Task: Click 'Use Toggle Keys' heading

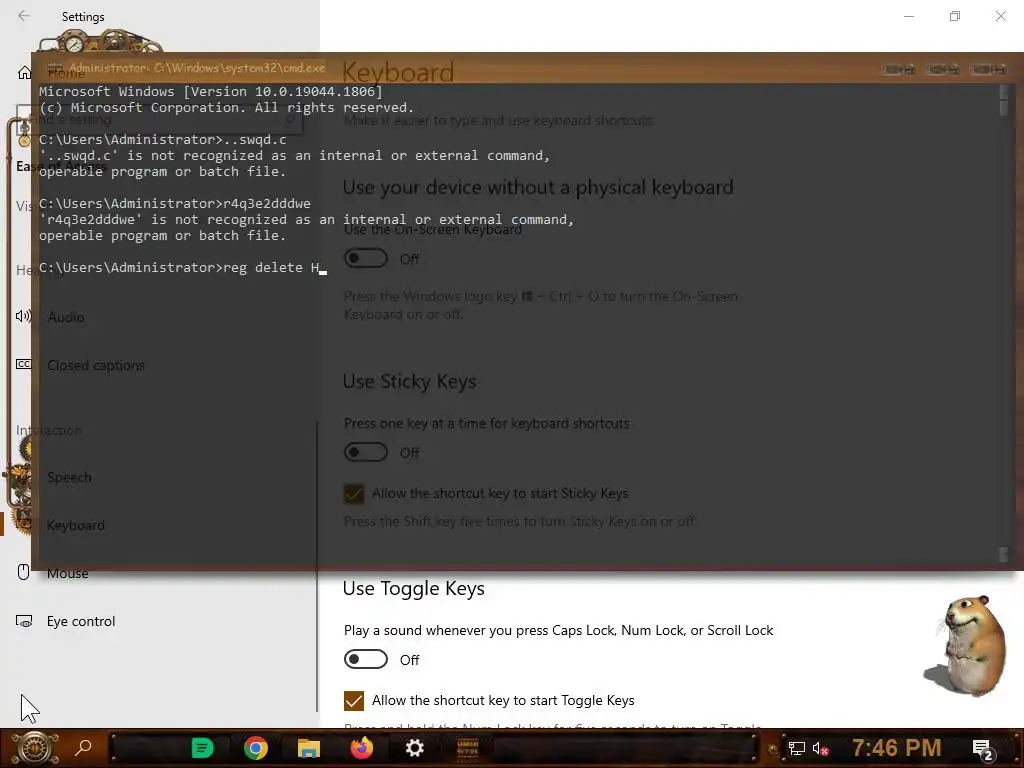Action: 413,588
